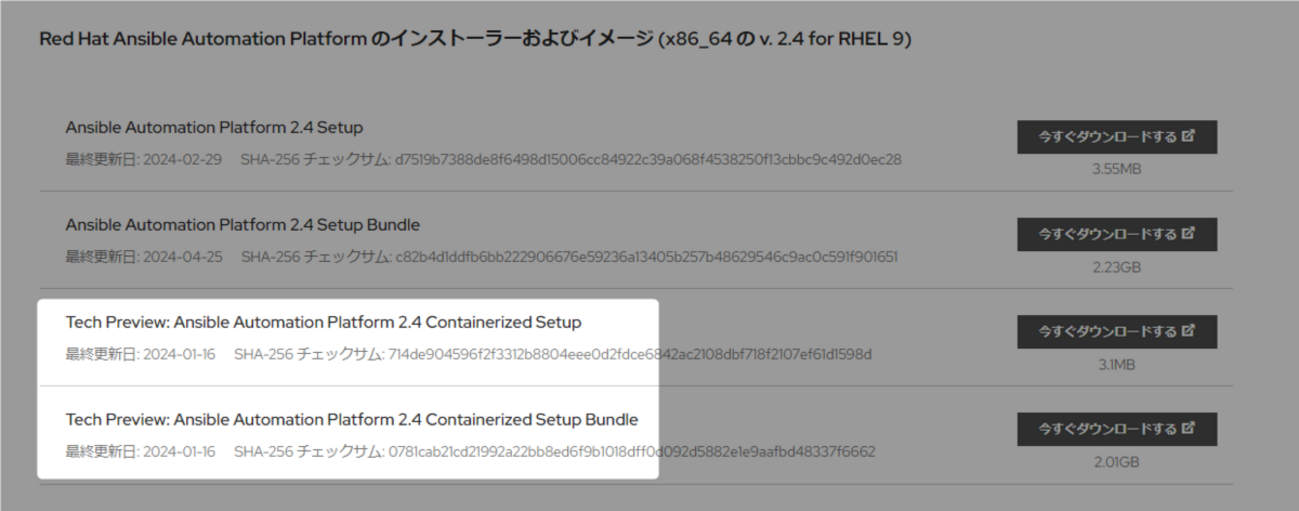Click the external-link icon for Setup Bundle download
The width and height of the screenshot is (1299, 511).
1188,234
